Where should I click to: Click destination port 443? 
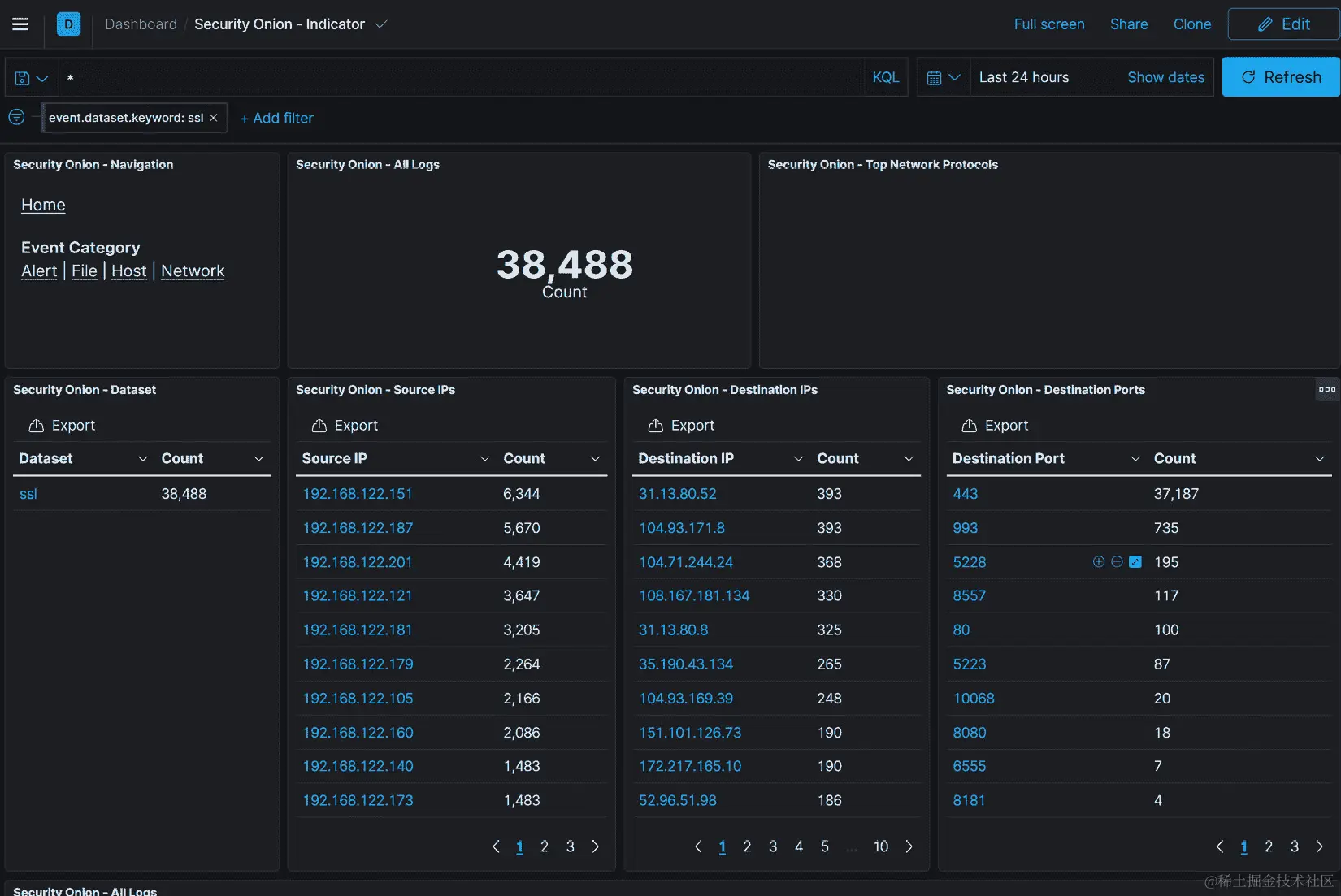[x=966, y=493]
